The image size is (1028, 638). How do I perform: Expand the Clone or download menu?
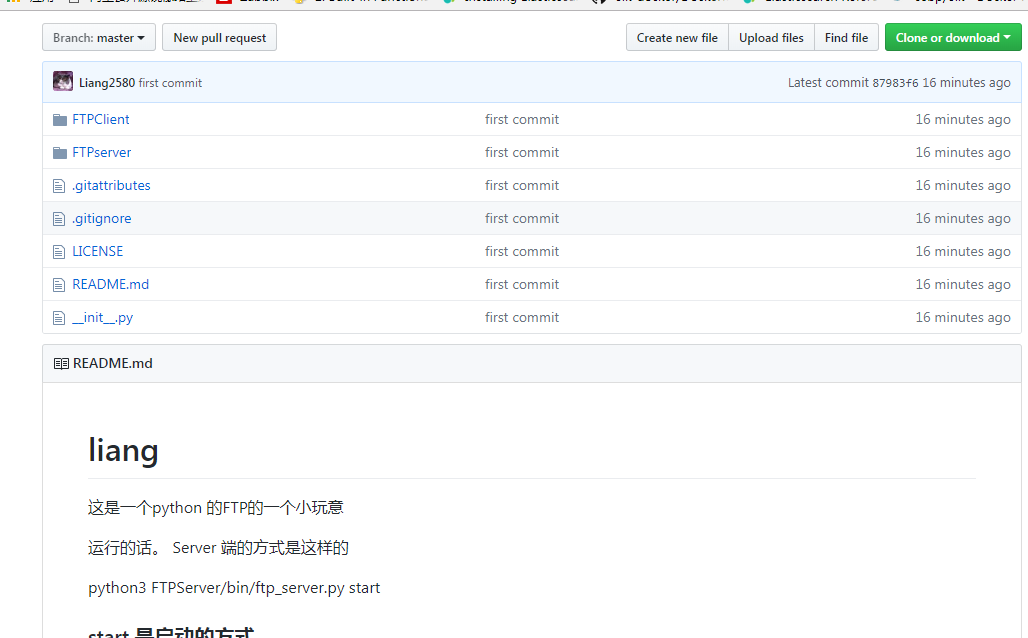tap(953, 37)
